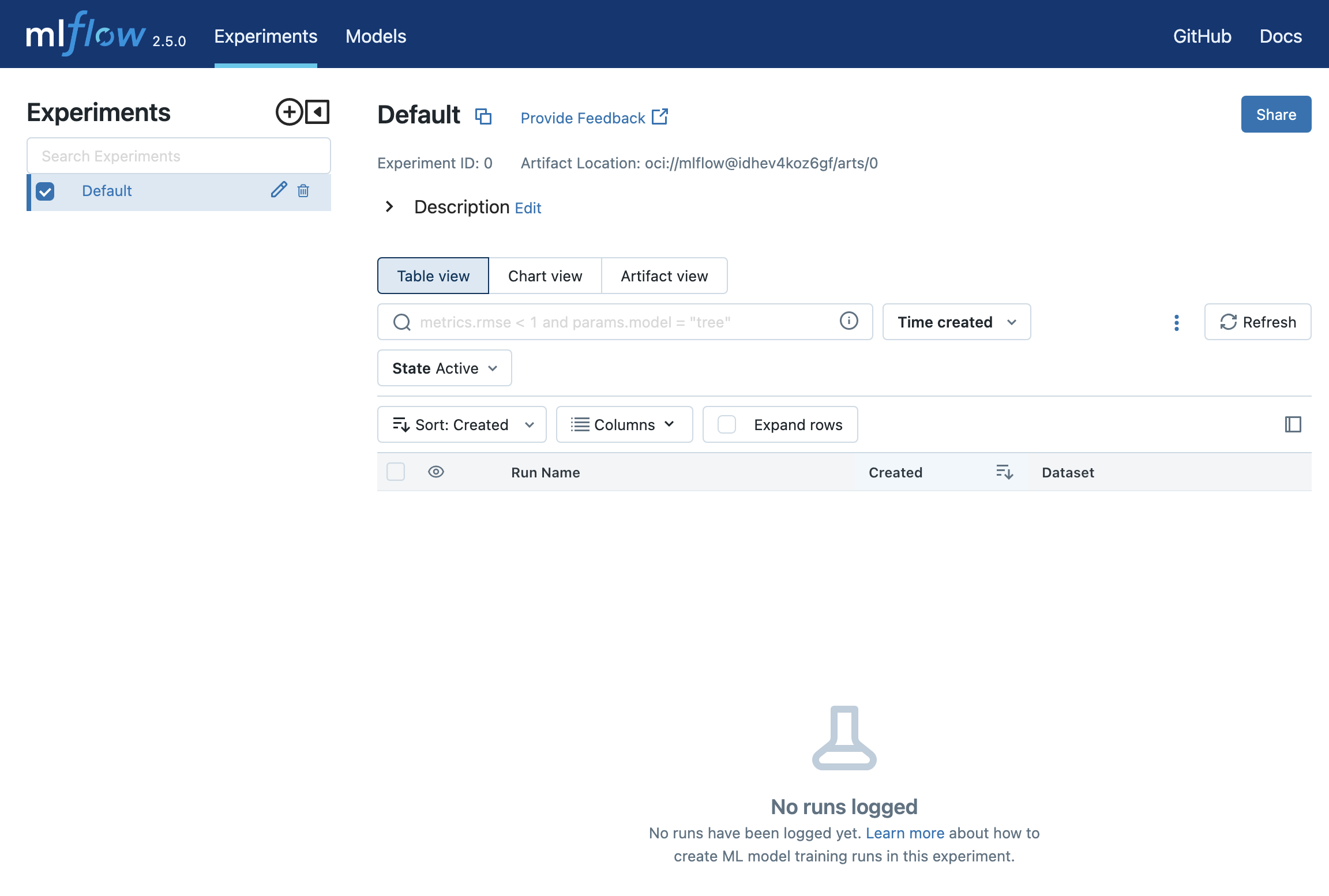Image resolution: width=1329 pixels, height=896 pixels.
Task: Click the Search Experiments input field
Action: pos(178,155)
